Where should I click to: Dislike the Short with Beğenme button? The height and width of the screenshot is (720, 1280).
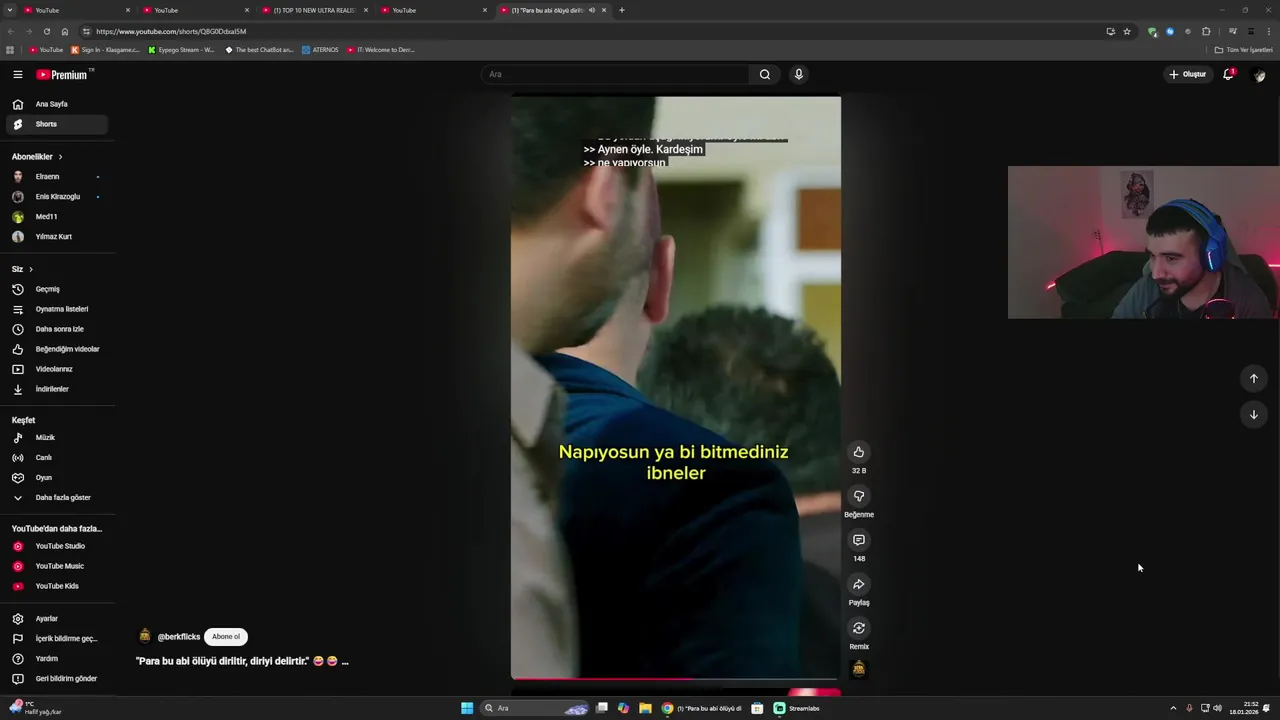point(858,496)
